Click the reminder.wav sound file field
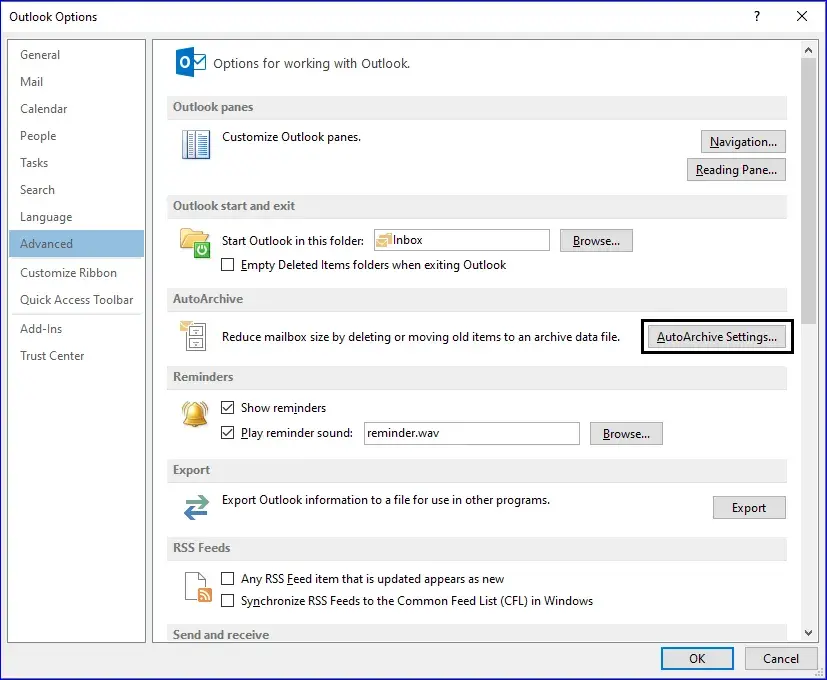The width and height of the screenshot is (827, 680). (x=470, y=433)
